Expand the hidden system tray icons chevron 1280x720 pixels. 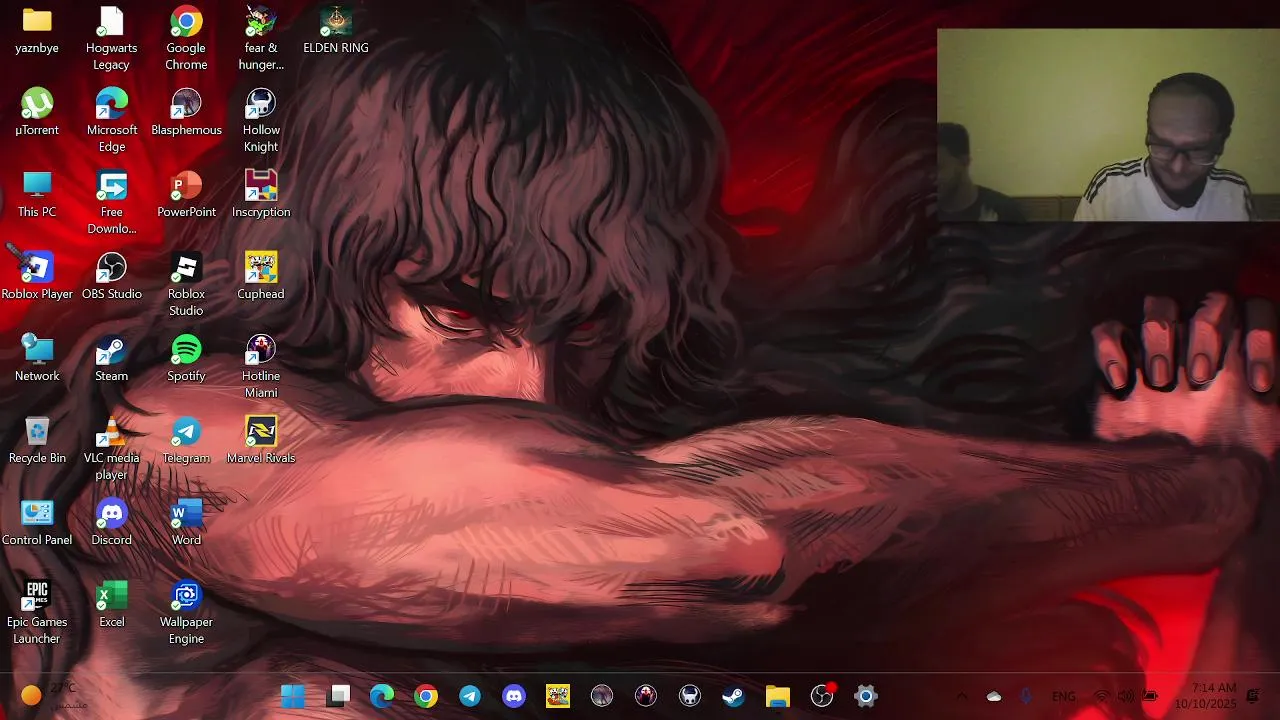pos(962,696)
